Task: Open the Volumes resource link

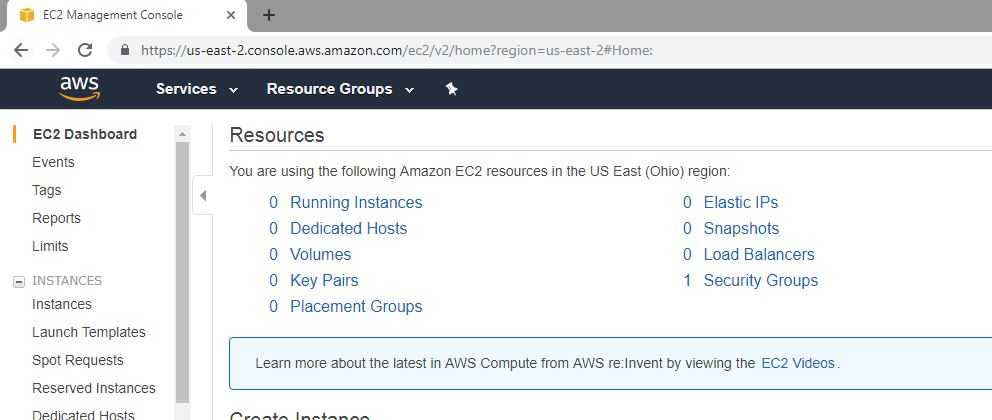Action: pyautogui.click(x=321, y=254)
